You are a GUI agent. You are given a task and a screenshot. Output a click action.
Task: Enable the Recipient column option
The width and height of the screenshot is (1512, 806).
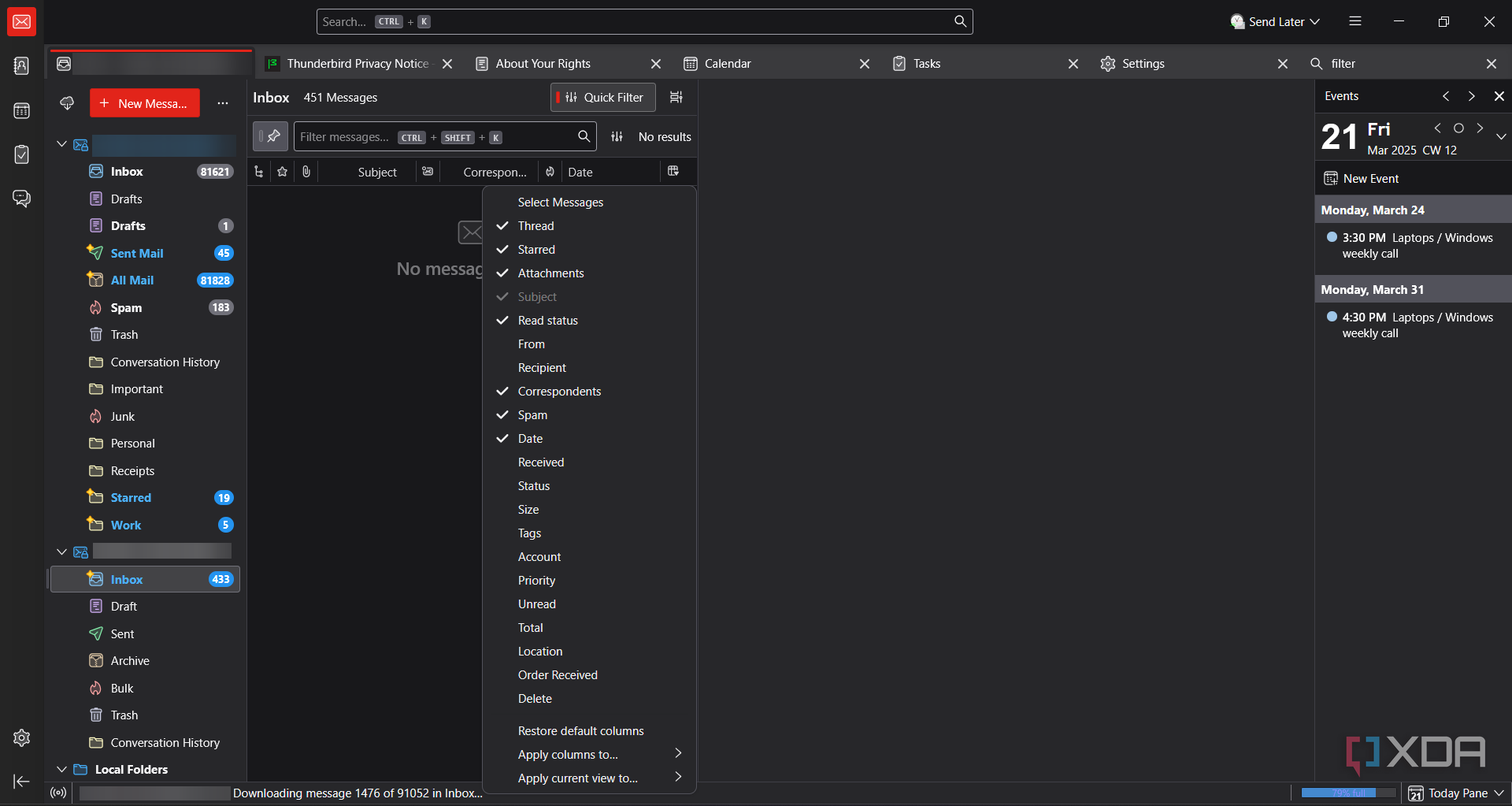point(589,368)
